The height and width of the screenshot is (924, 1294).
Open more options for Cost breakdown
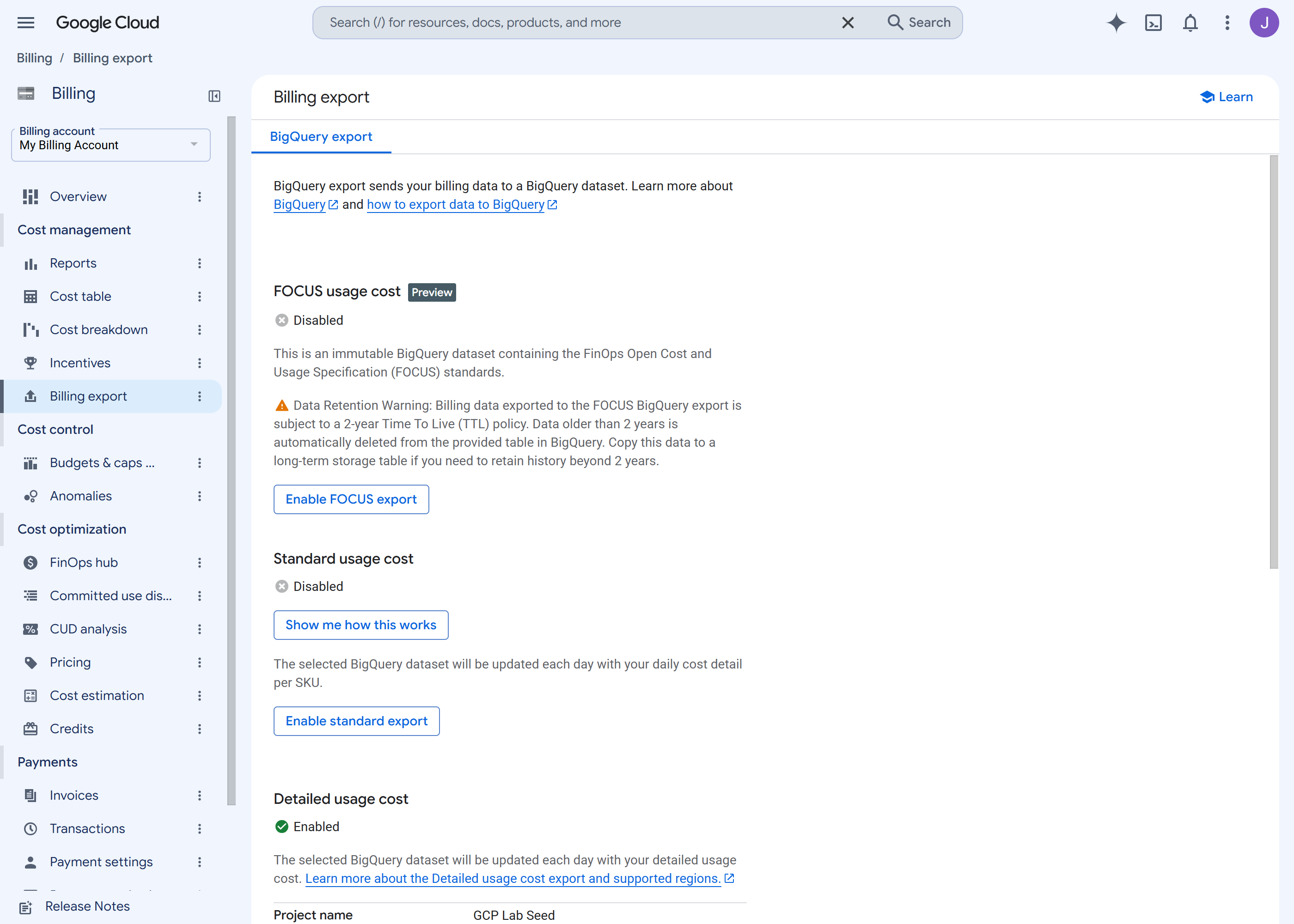pyautogui.click(x=199, y=330)
